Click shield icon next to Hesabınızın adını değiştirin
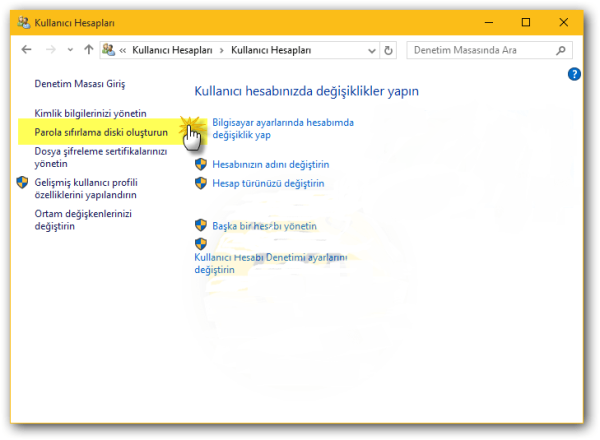This screenshot has height=440, width=600. coord(201,164)
